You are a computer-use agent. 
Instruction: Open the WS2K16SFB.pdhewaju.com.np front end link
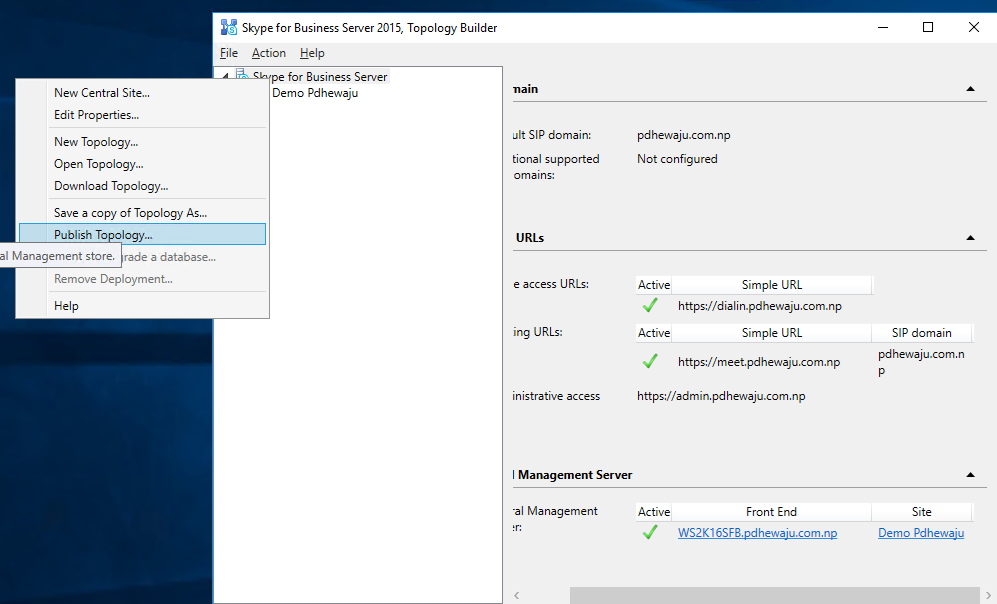(x=757, y=533)
